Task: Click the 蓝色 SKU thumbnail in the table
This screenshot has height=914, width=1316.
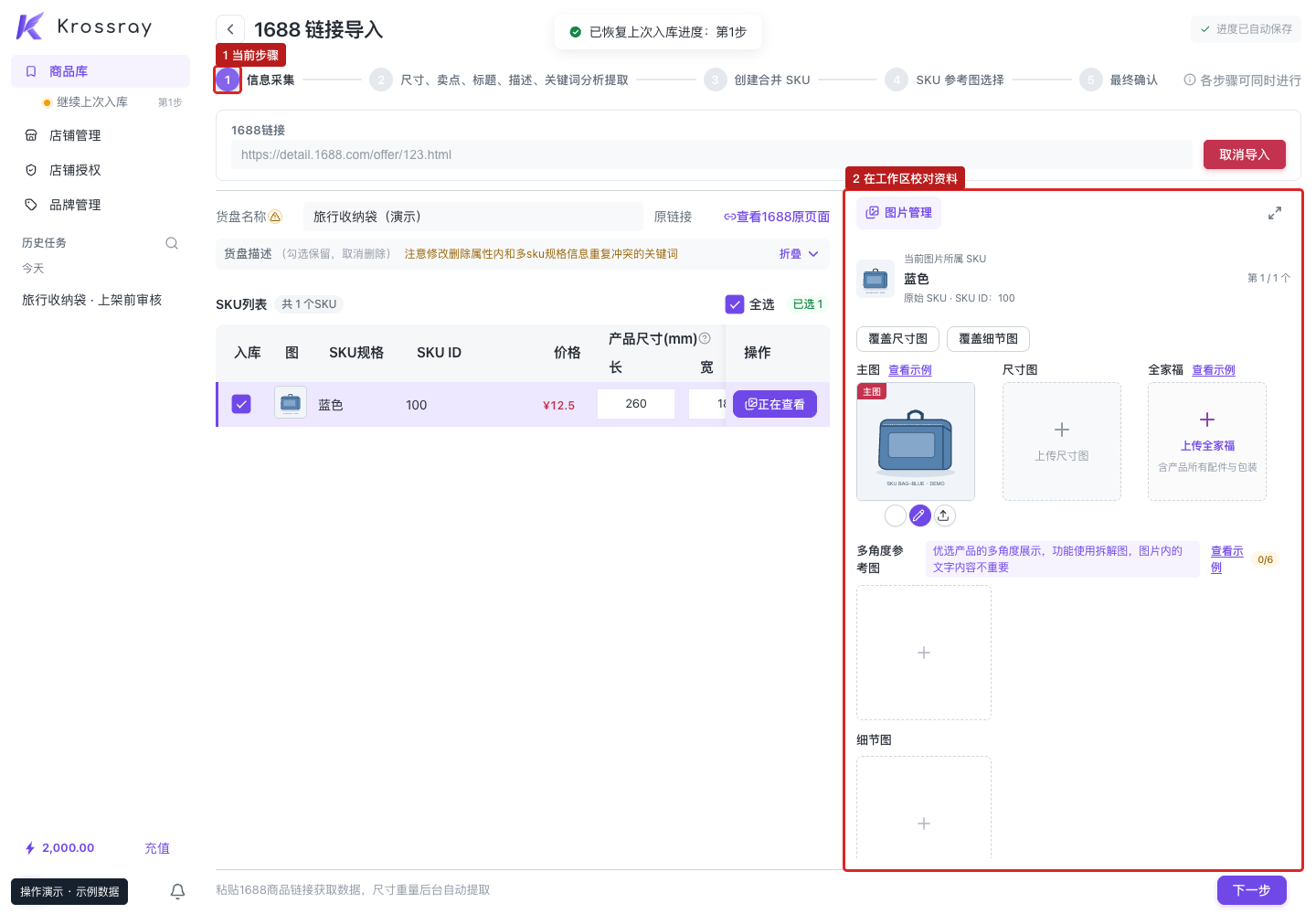Action: click(x=291, y=403)
